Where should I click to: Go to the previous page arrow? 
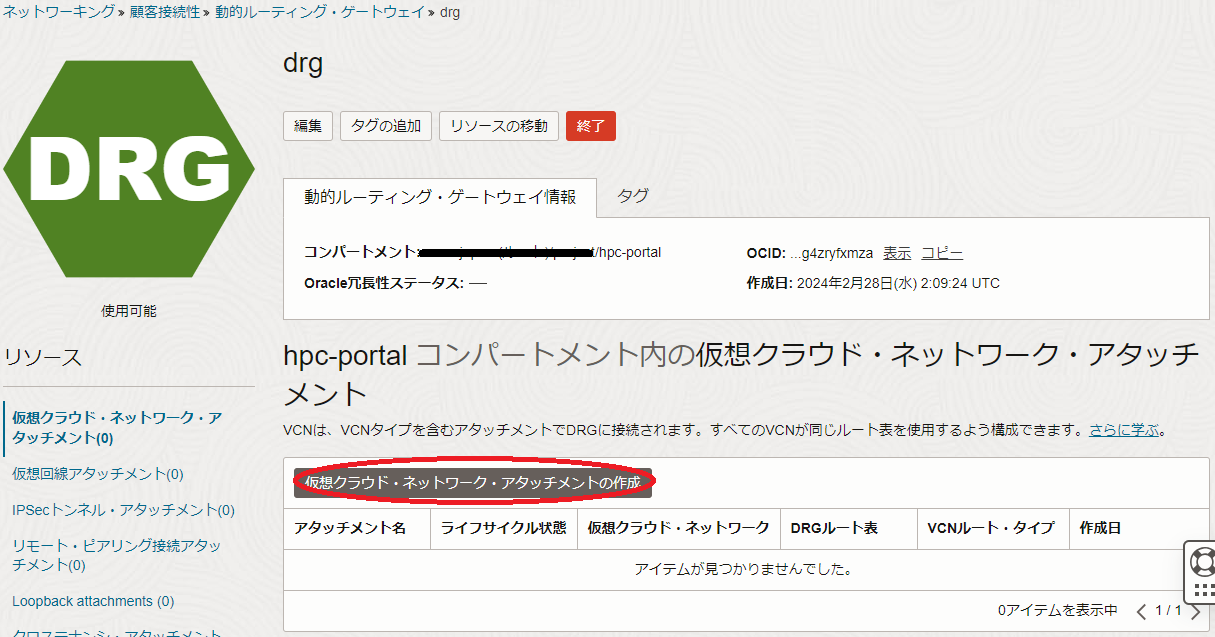1141,611
